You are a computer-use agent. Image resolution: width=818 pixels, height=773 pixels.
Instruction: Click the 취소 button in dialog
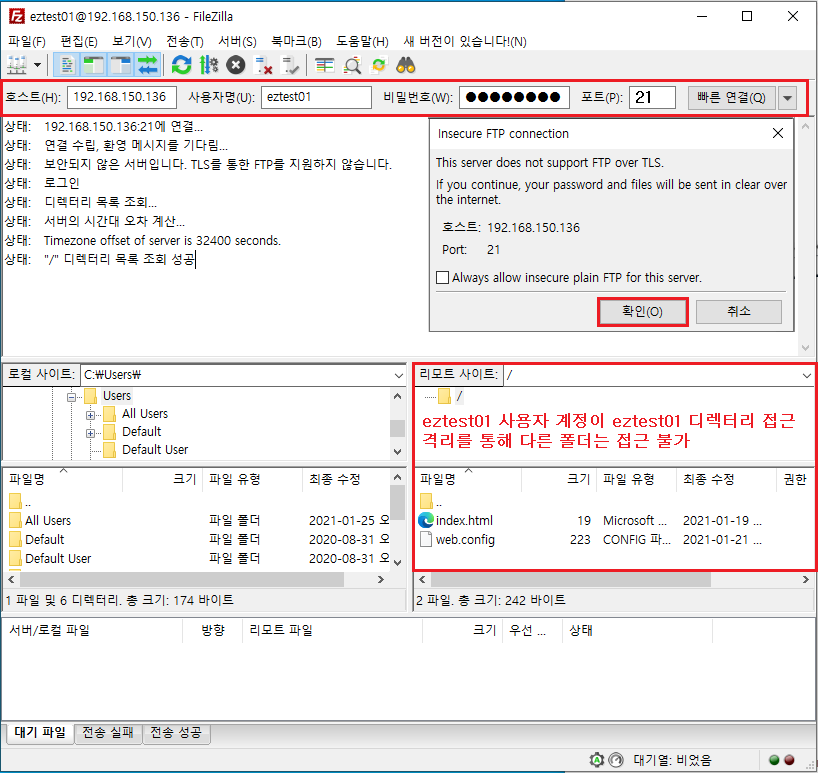tap(738, 311)
